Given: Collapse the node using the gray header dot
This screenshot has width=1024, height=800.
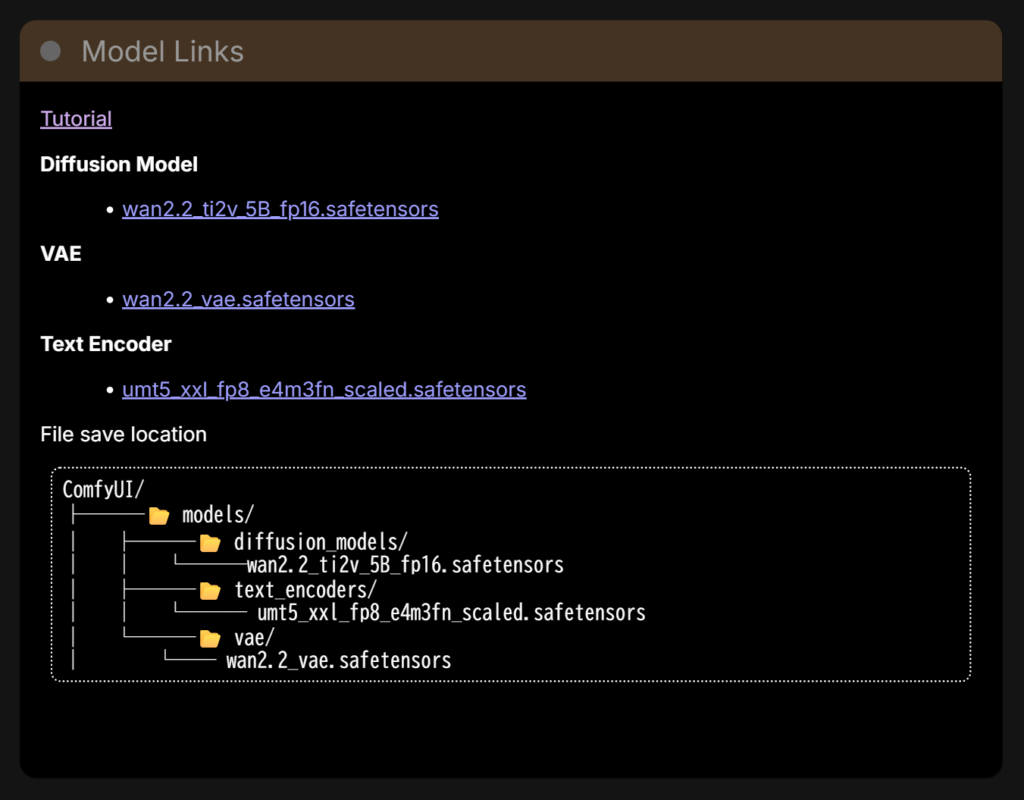Looking at the screenshot, I should [x=50, y=51].
